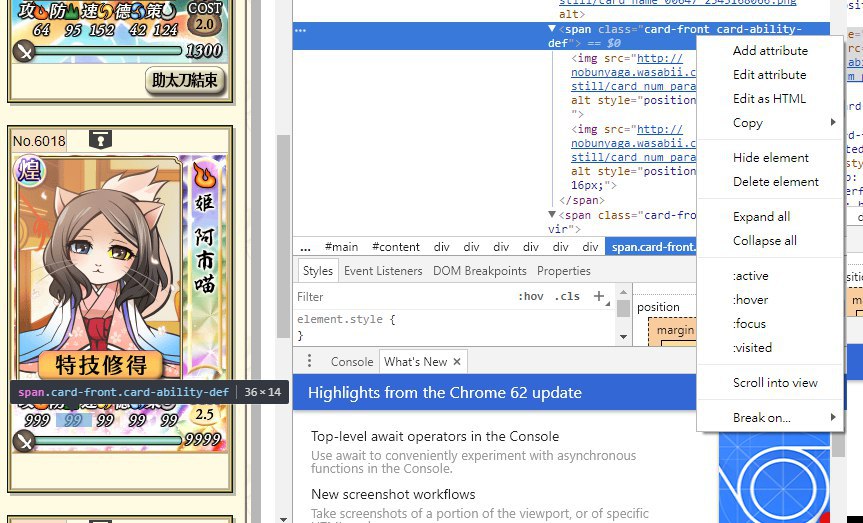Viewport: 863px width, 523px height.
Task: Click the ellipsis beside the selected span
Action: [301, 30]
